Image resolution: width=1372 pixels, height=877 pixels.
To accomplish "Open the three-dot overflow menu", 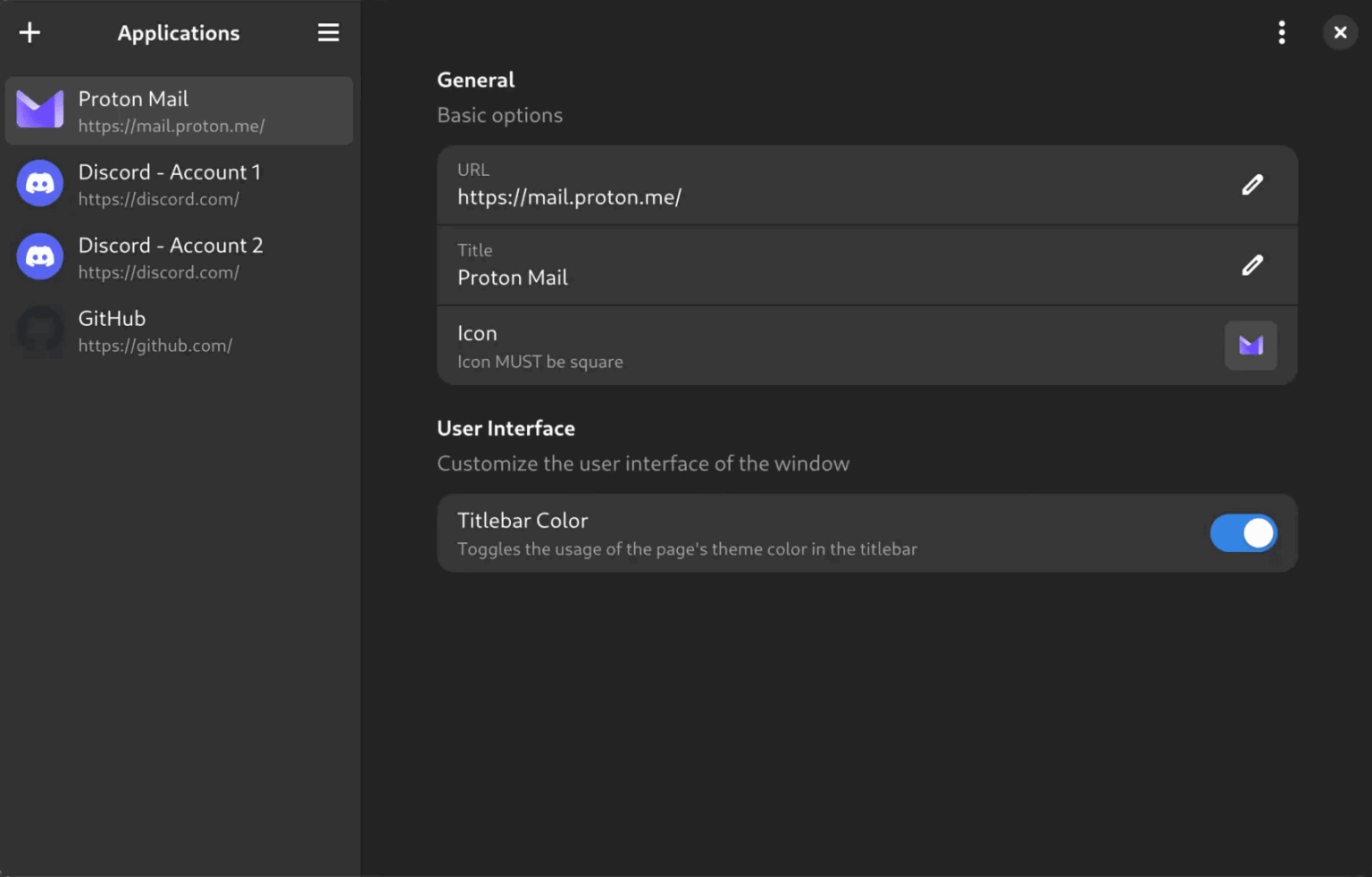I will 1282,32.
